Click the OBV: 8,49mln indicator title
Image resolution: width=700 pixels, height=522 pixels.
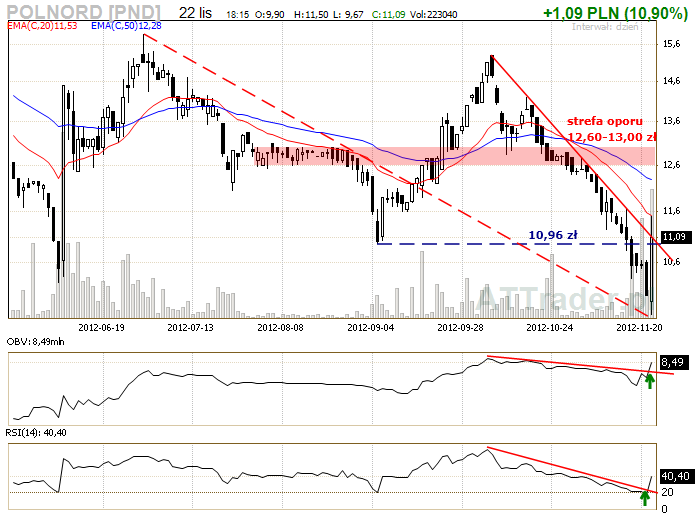point(35,342)
